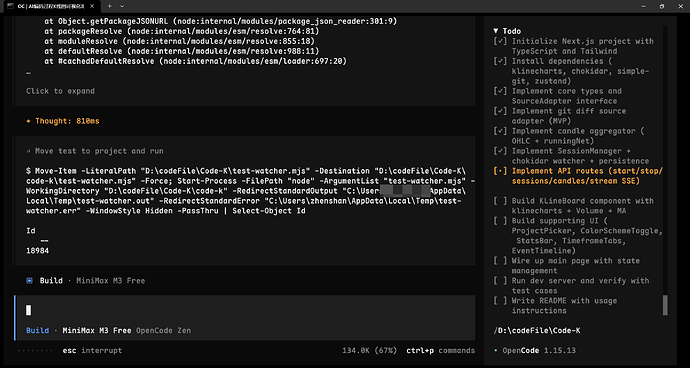Select the OC terminal tab
This screenshot has width=690, height=368.
point(51,6)
